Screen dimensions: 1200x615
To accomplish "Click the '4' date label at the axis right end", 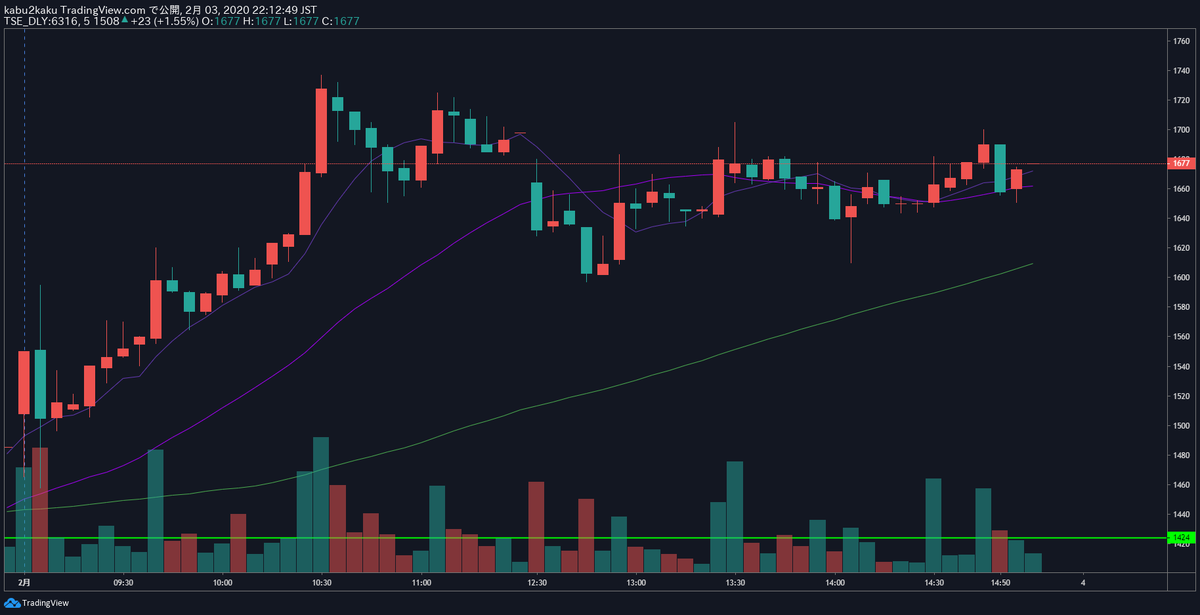I will tap(1081, 580).
